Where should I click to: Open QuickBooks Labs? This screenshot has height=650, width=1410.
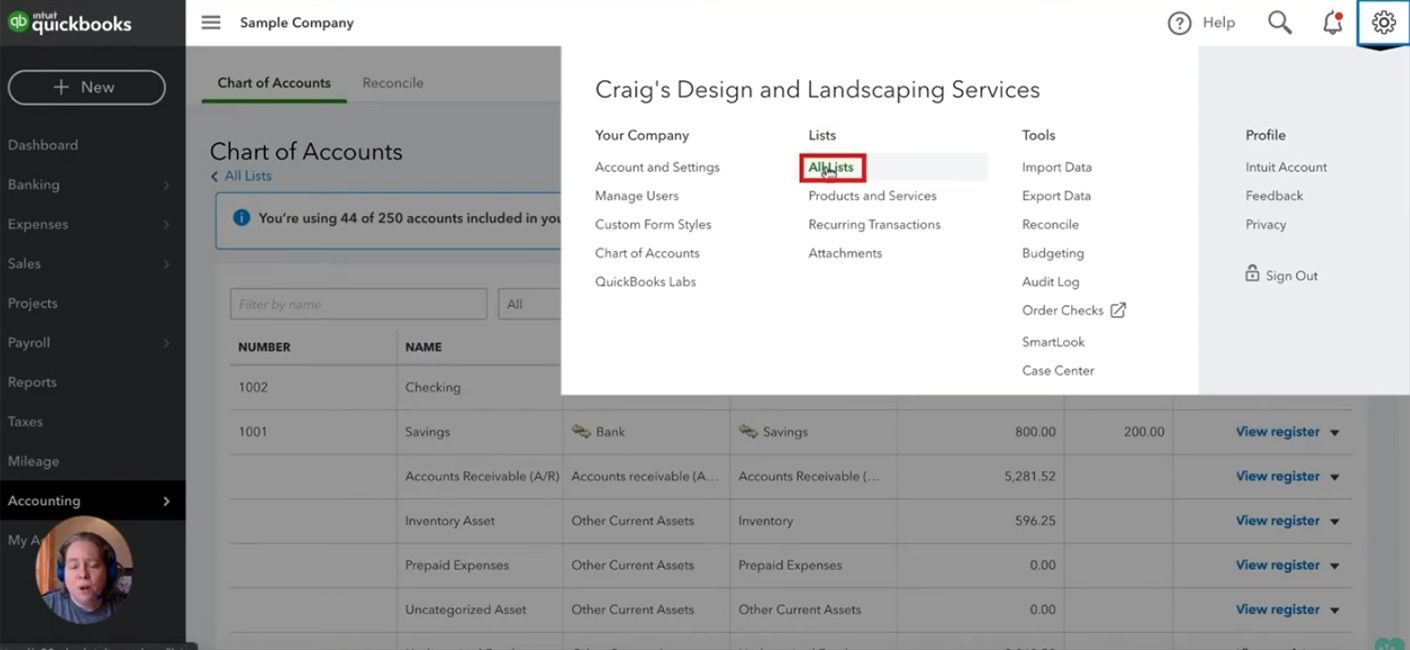[645, 282]
